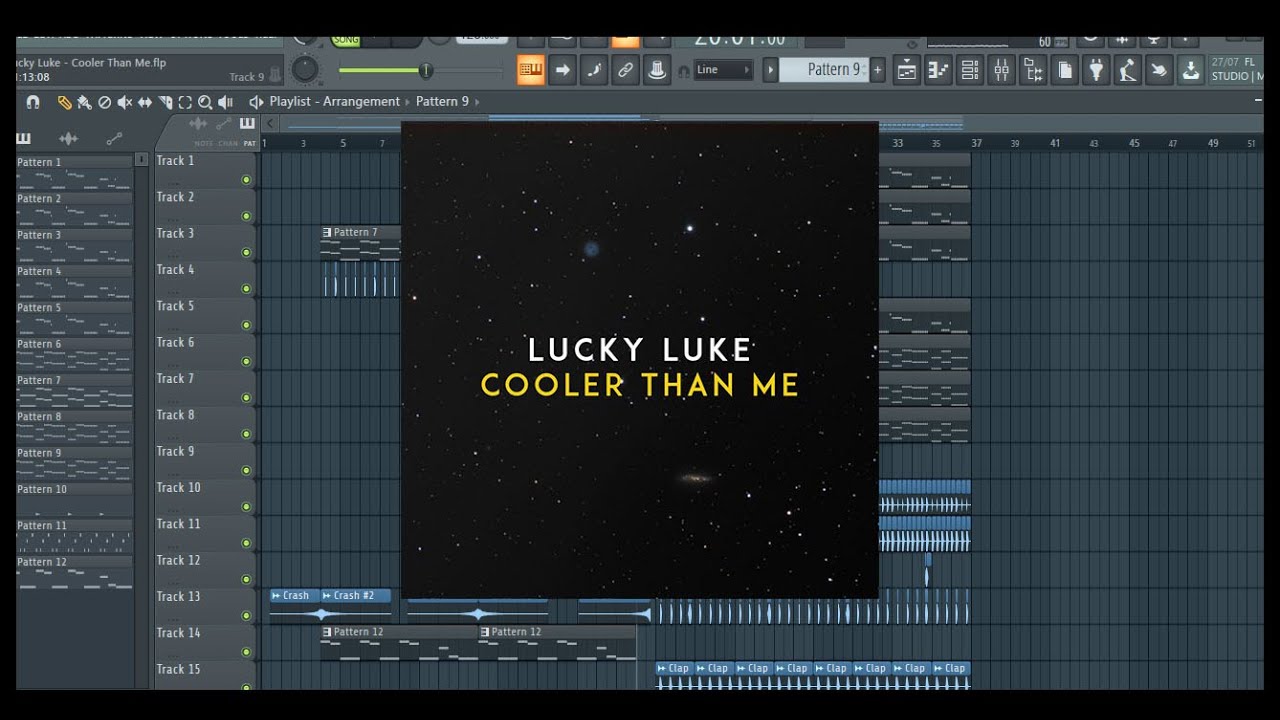1280x720 pixels.
Task: Click the arrow left of Pattern 9 selector
Action: 770,70
